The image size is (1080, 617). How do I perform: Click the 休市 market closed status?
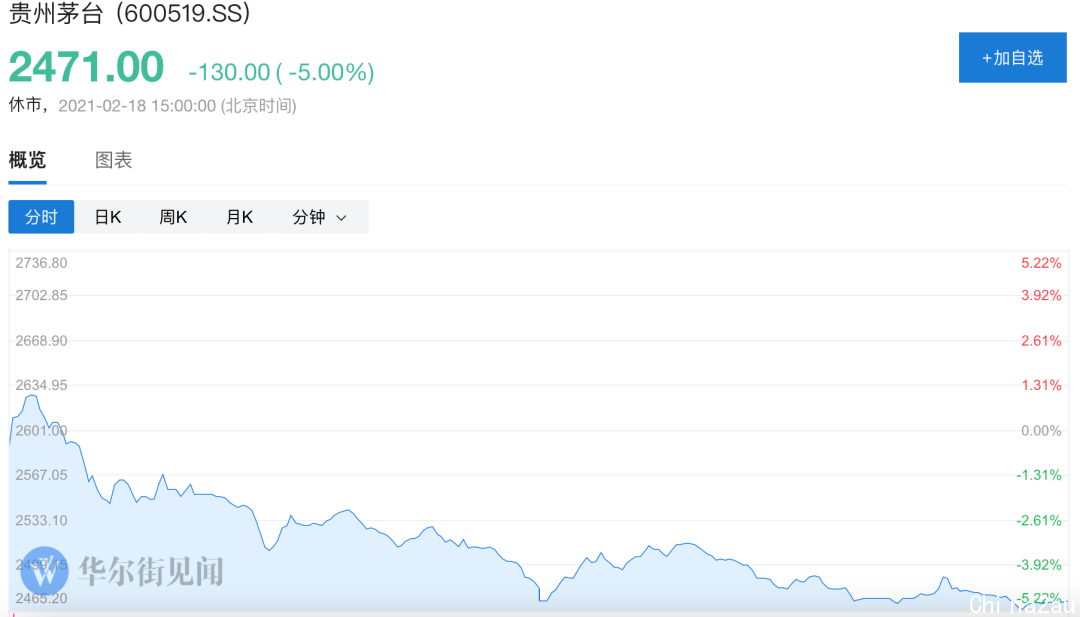[x=25, y=105]
